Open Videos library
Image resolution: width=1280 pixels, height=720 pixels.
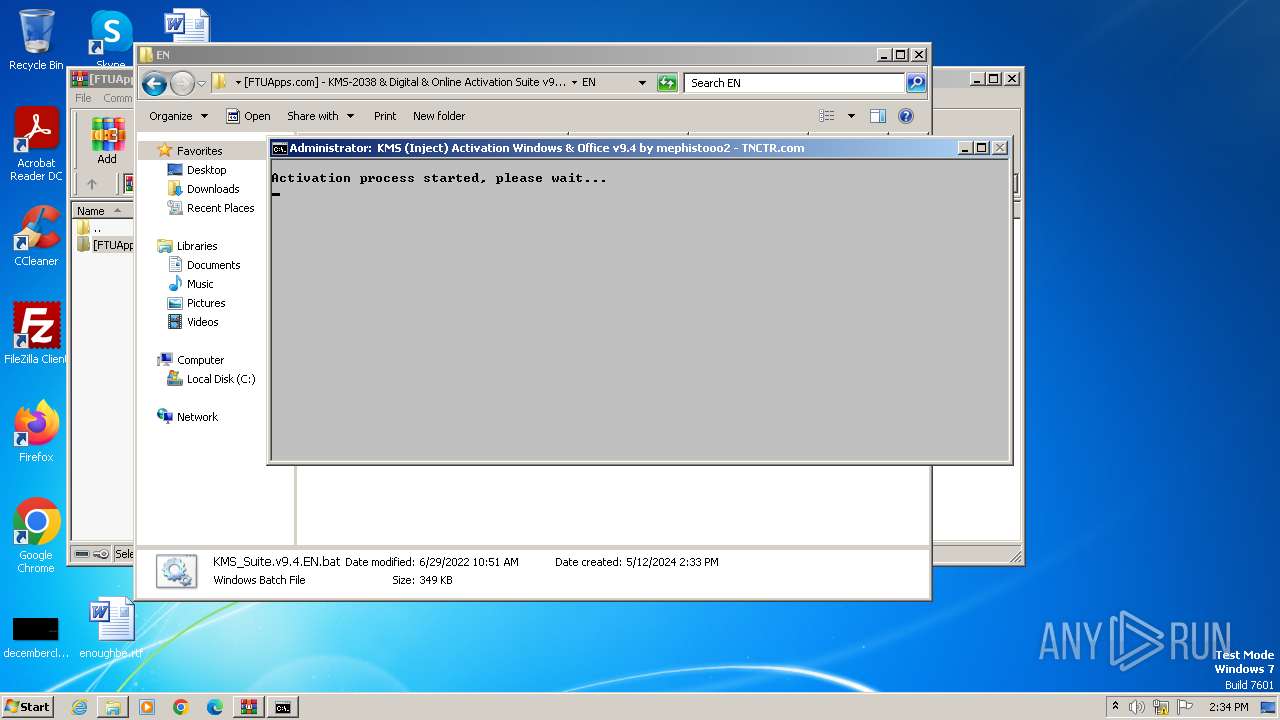tap(202, 322)
